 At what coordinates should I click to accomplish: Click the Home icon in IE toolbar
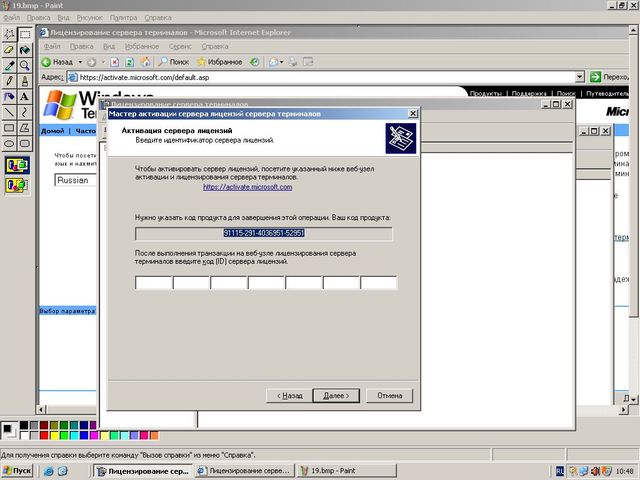coord(145,62)
